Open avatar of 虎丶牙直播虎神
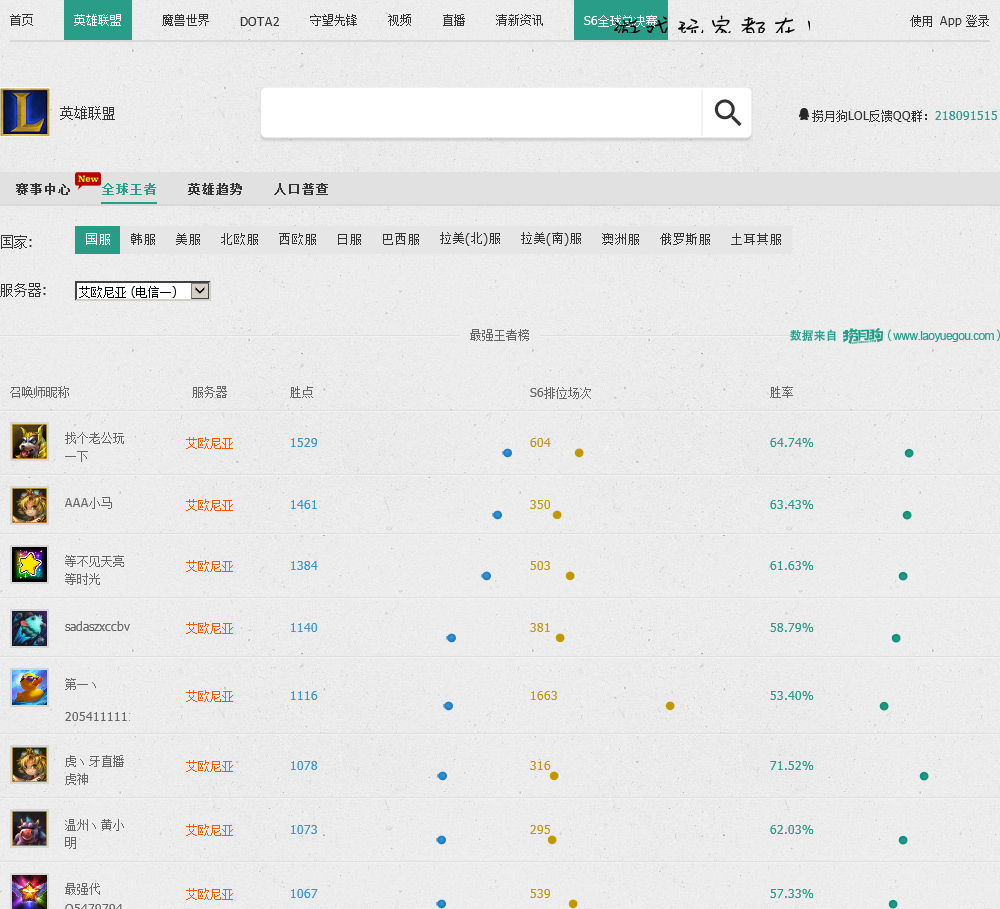The height and width of the screenshot is (909, 1000). click(29, 765)
